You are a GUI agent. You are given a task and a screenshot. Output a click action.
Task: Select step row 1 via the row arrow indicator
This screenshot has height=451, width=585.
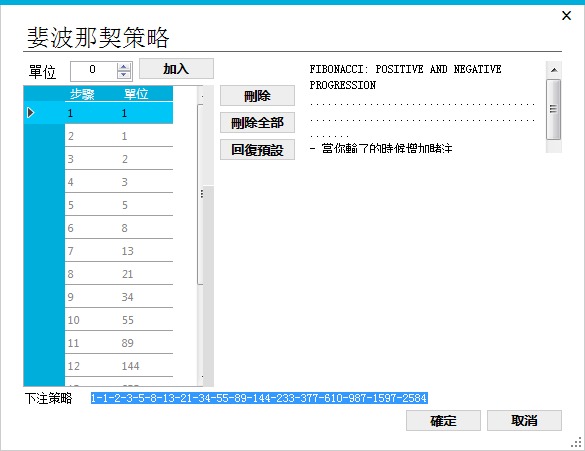(x=31, y=112)
